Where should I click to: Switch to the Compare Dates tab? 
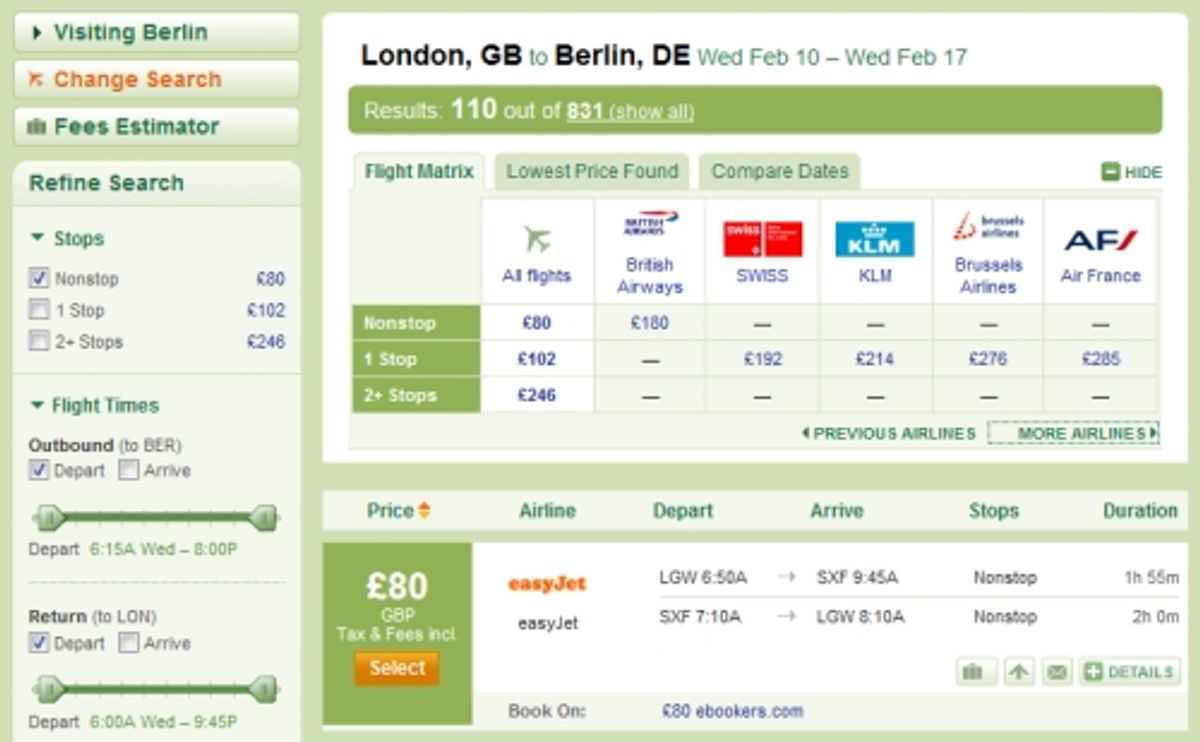778,171
